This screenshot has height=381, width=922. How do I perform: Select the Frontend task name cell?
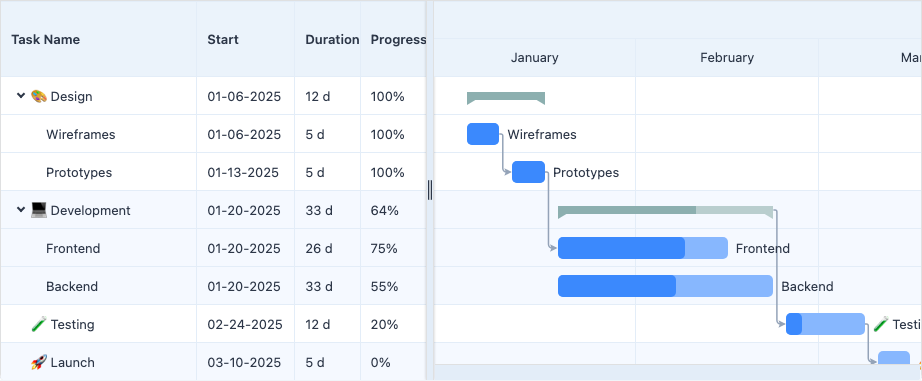(98, 248)
